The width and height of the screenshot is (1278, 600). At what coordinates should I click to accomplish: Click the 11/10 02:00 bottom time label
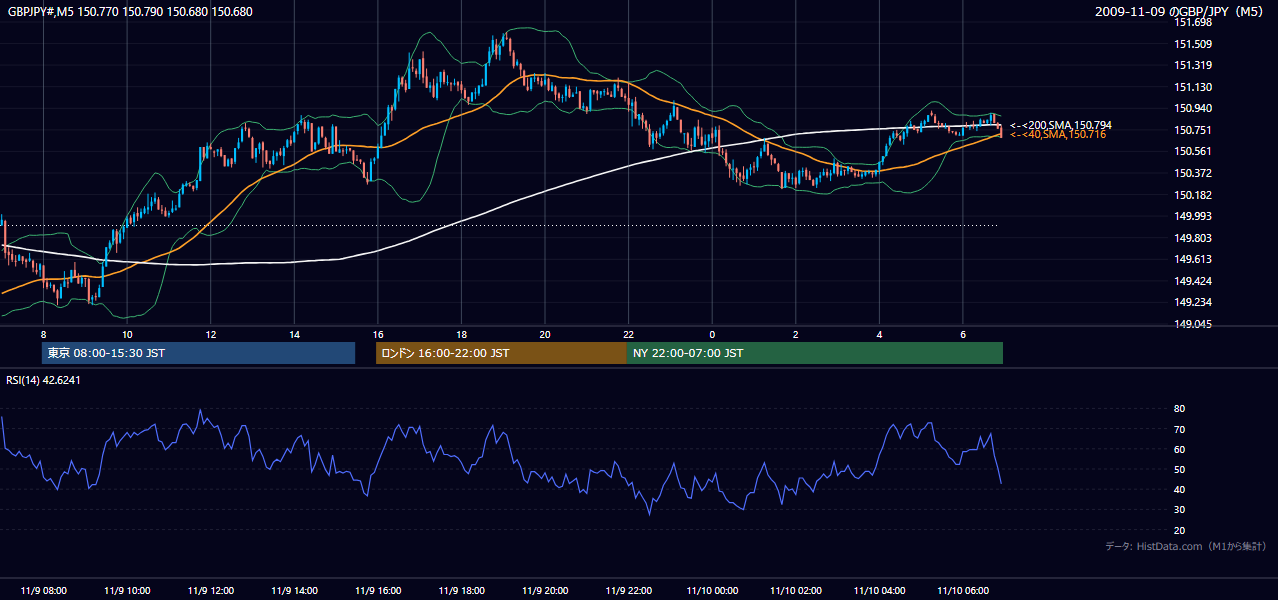pos(796,591)
